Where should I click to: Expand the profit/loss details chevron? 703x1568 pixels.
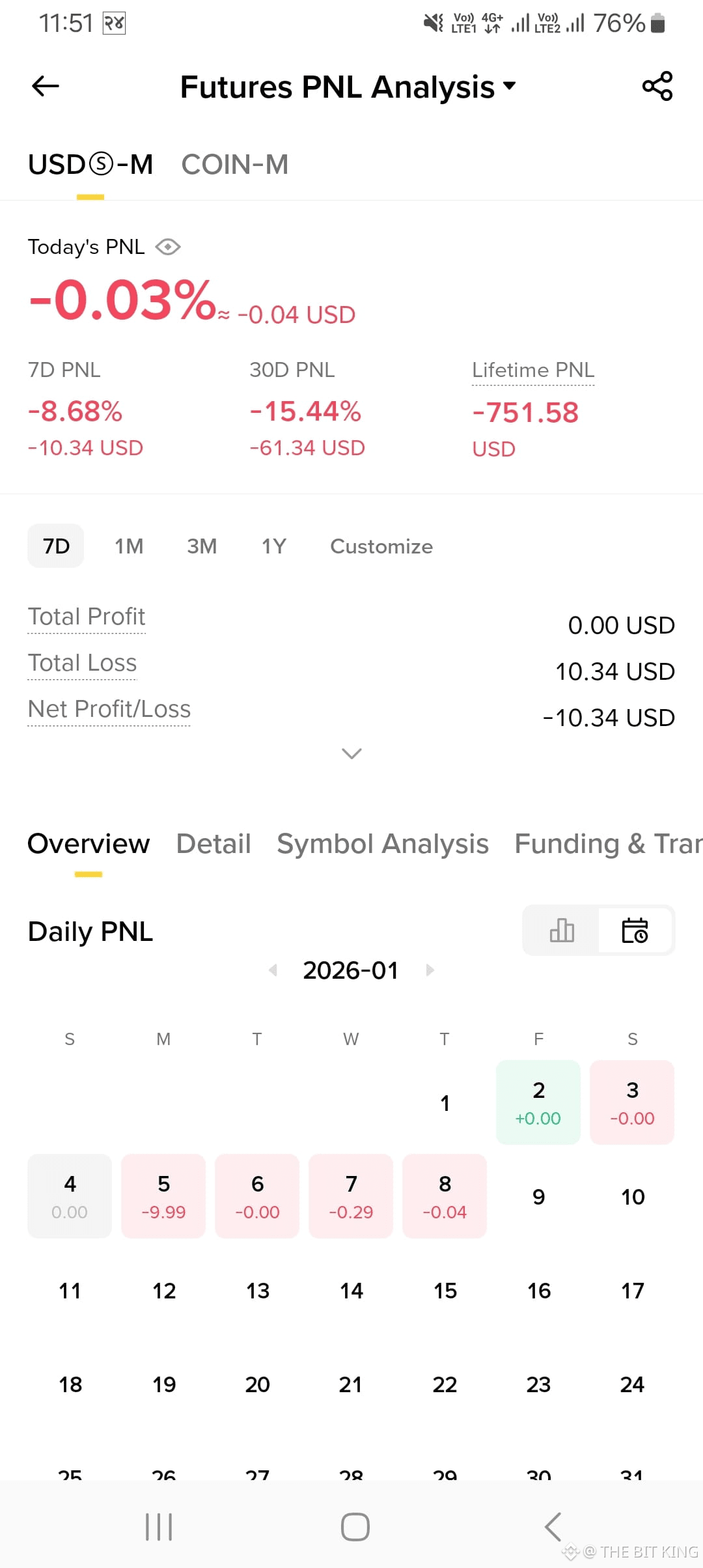pyautogui.click(x=351, y=753)
